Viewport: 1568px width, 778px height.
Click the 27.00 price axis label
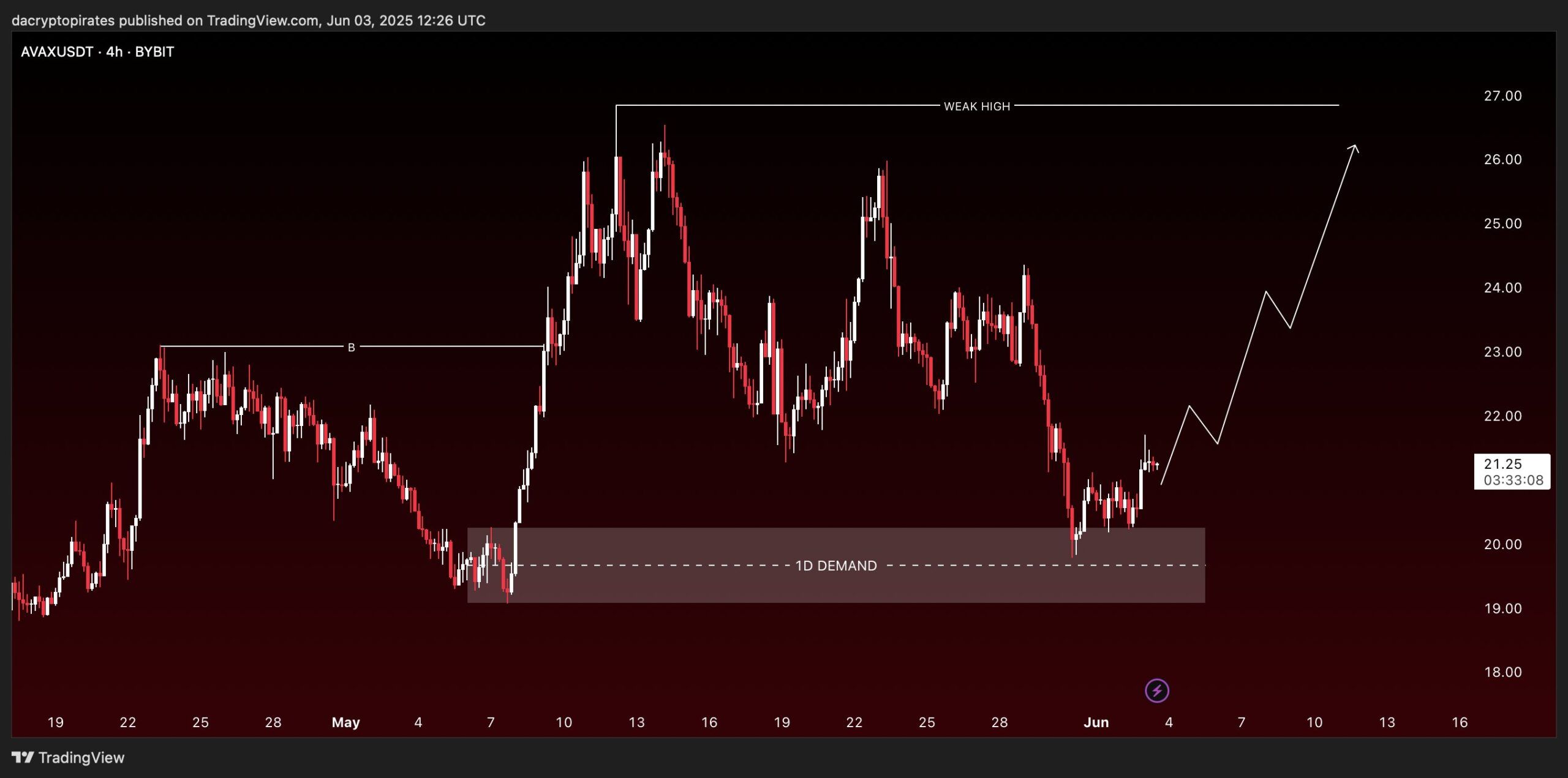click(x=1502, y=96)
